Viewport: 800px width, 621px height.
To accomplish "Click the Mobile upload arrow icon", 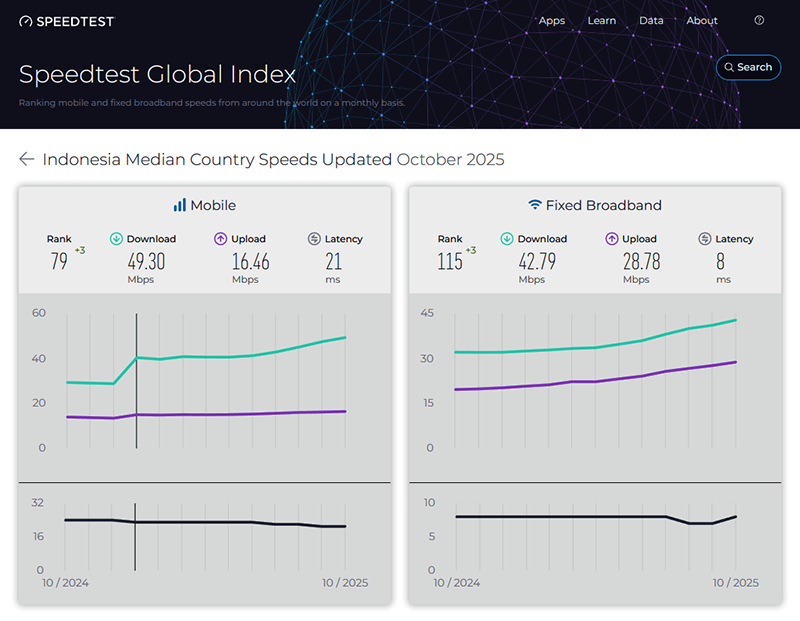I will coord(221,239).
